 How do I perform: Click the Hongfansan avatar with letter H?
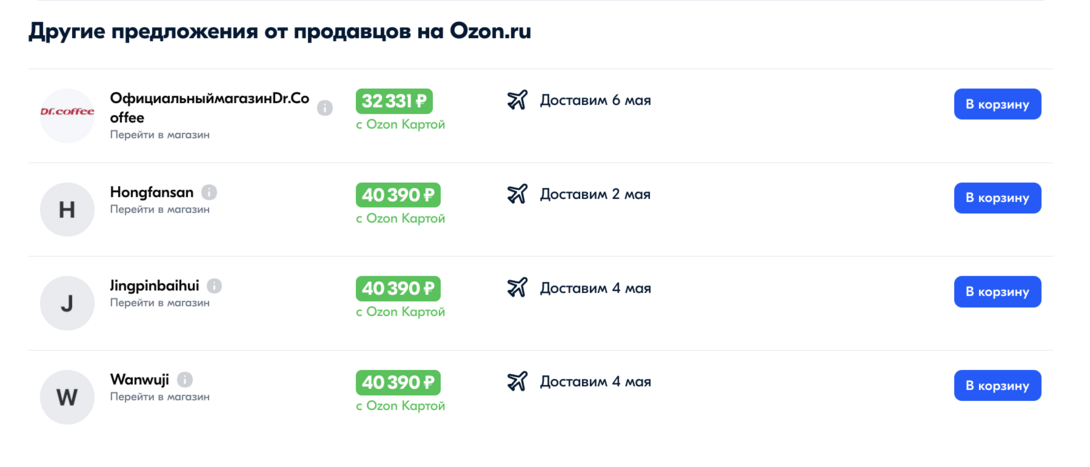[67, 210]
